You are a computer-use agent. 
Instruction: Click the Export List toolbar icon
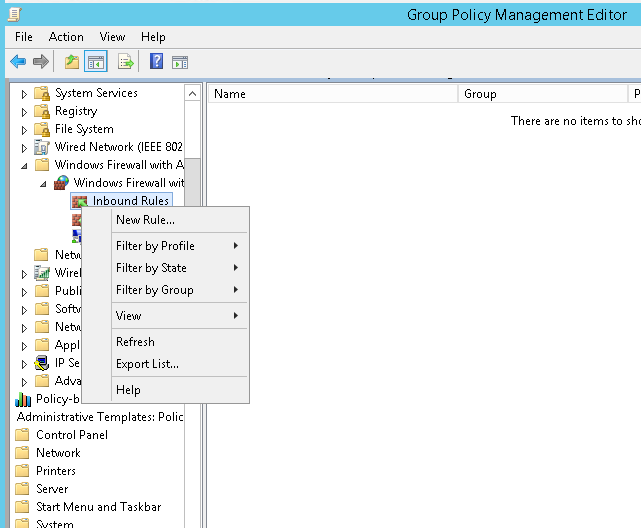[x=126, y=62]
